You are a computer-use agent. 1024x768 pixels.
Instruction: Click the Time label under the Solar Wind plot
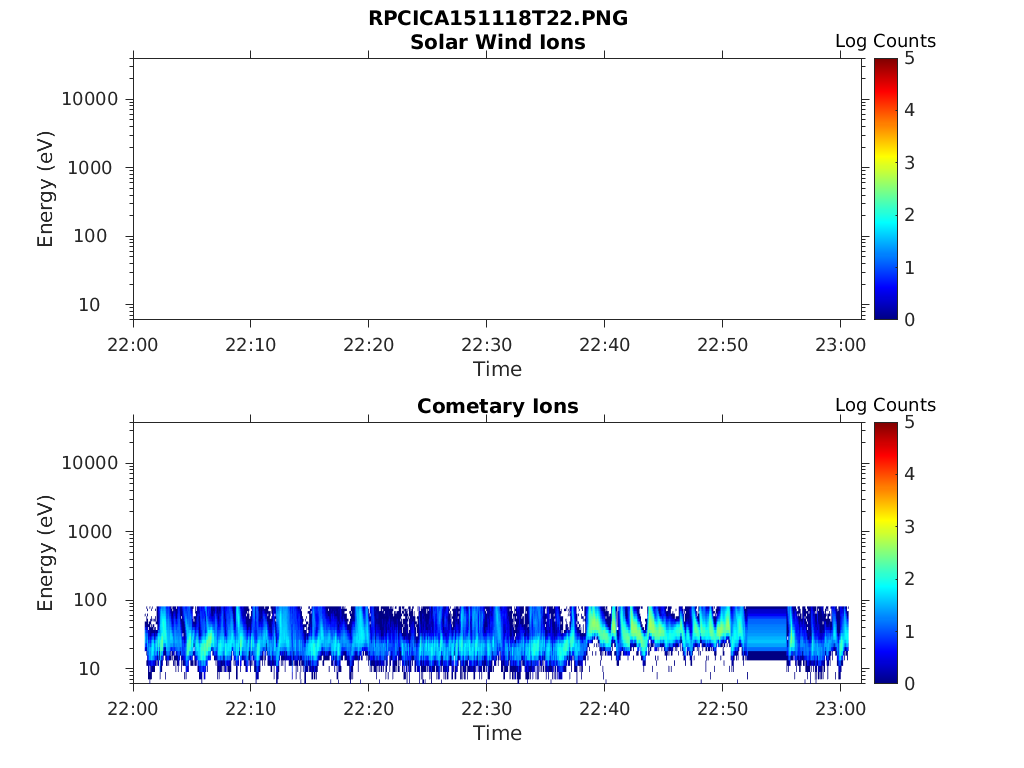[498, 370]
